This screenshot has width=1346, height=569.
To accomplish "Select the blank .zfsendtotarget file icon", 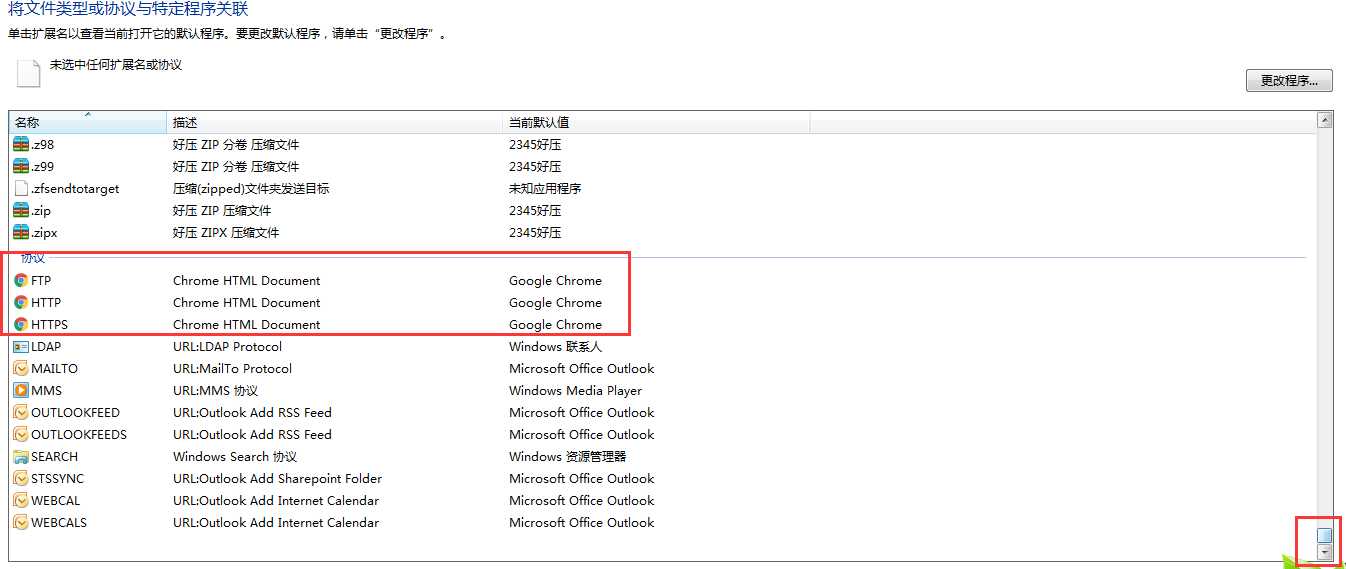I will [20, 189].
